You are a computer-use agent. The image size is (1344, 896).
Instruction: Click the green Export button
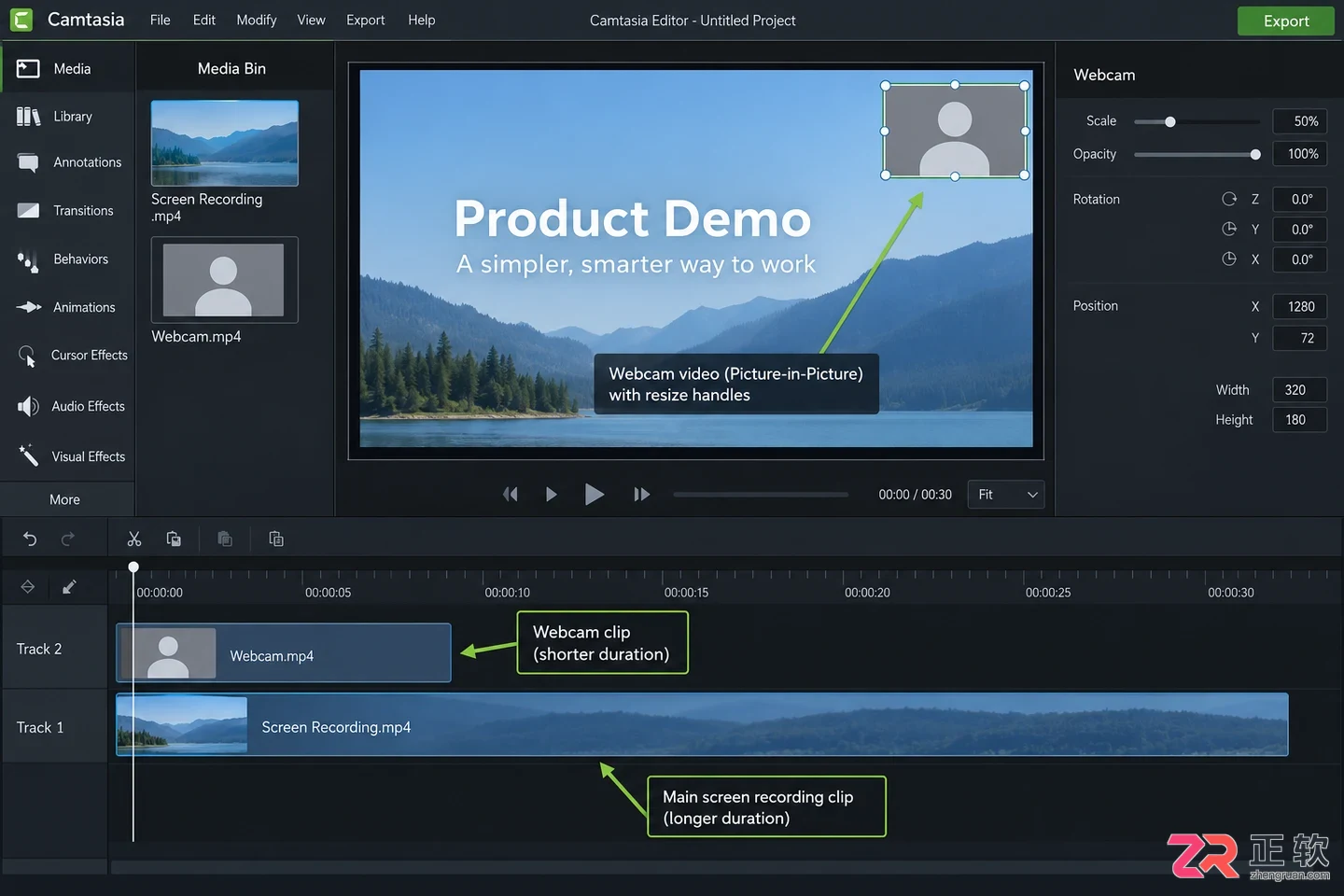(x=1286, y=21)
